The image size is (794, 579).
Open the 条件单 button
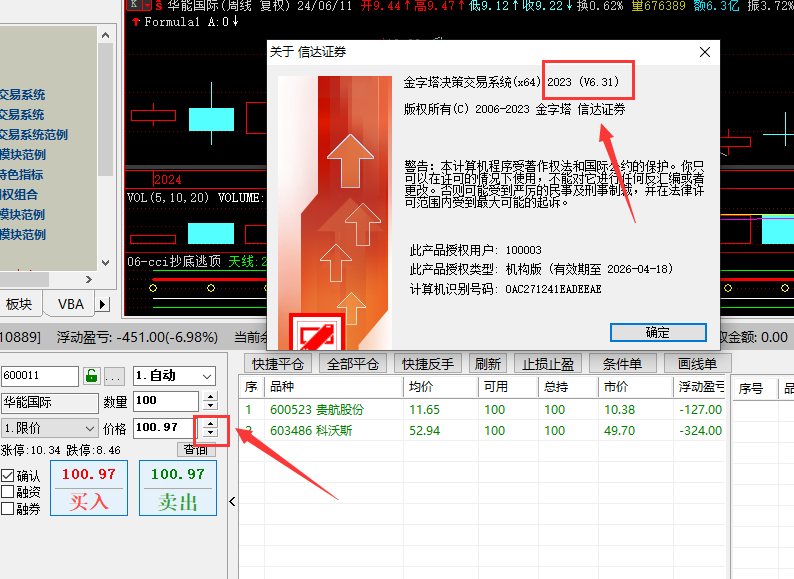pyautogui.click(x=623, y=364)
